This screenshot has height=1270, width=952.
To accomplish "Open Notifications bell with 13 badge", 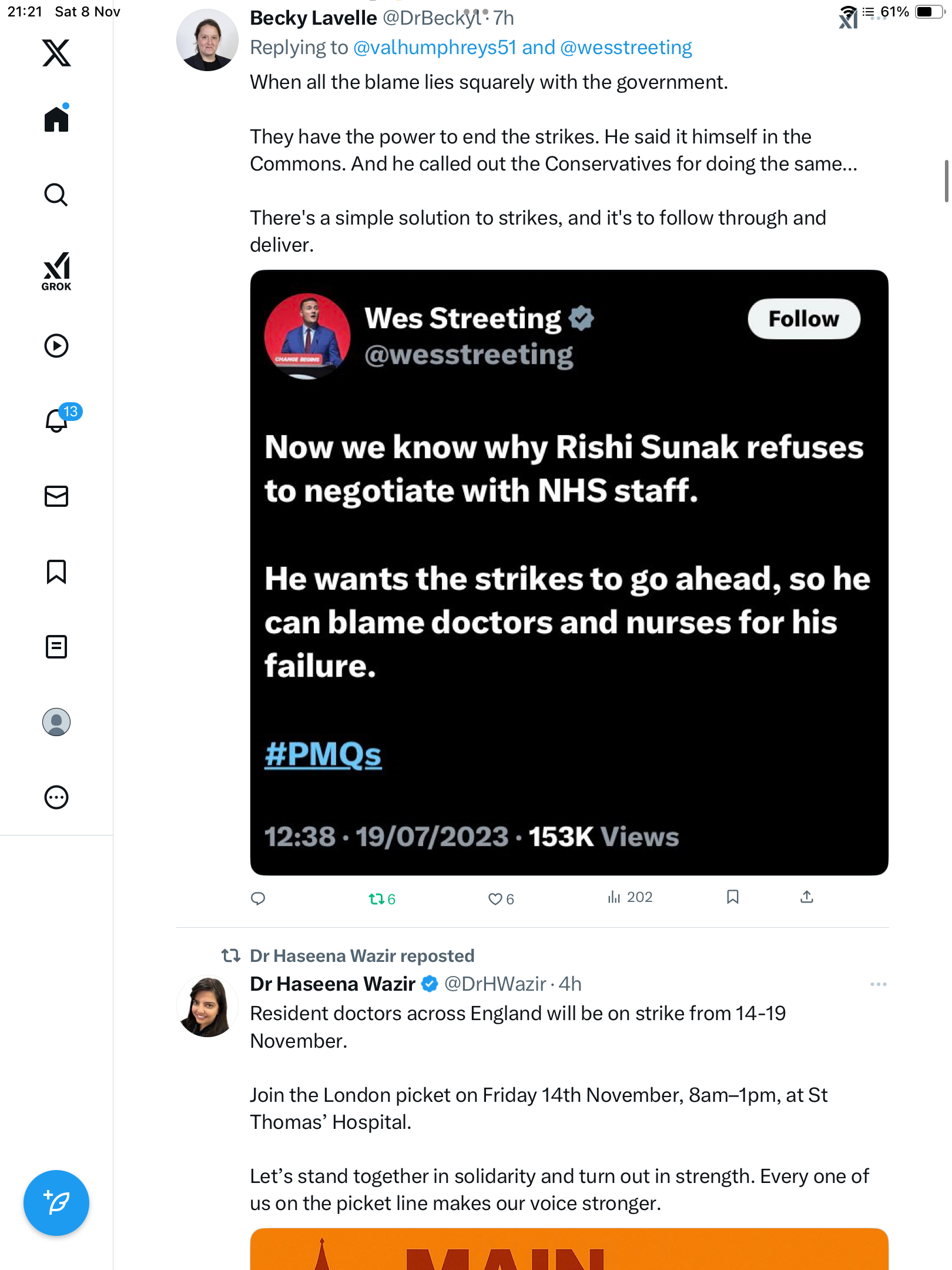I will [58, 420].
